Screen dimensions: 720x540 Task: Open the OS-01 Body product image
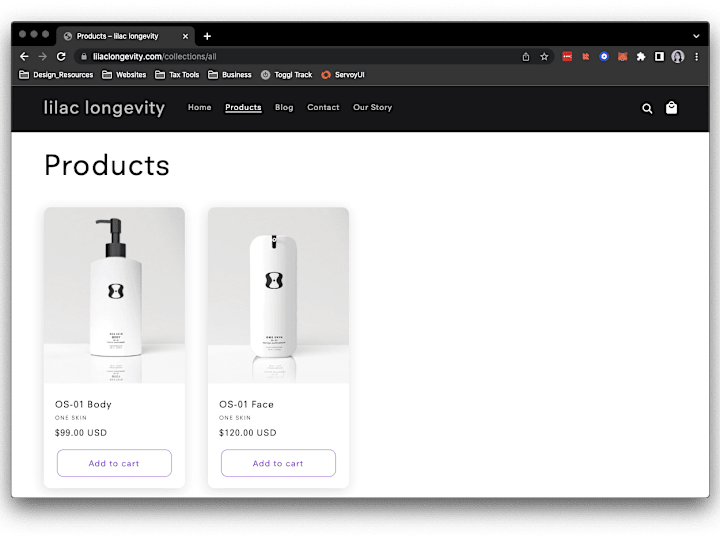[114, 295]
